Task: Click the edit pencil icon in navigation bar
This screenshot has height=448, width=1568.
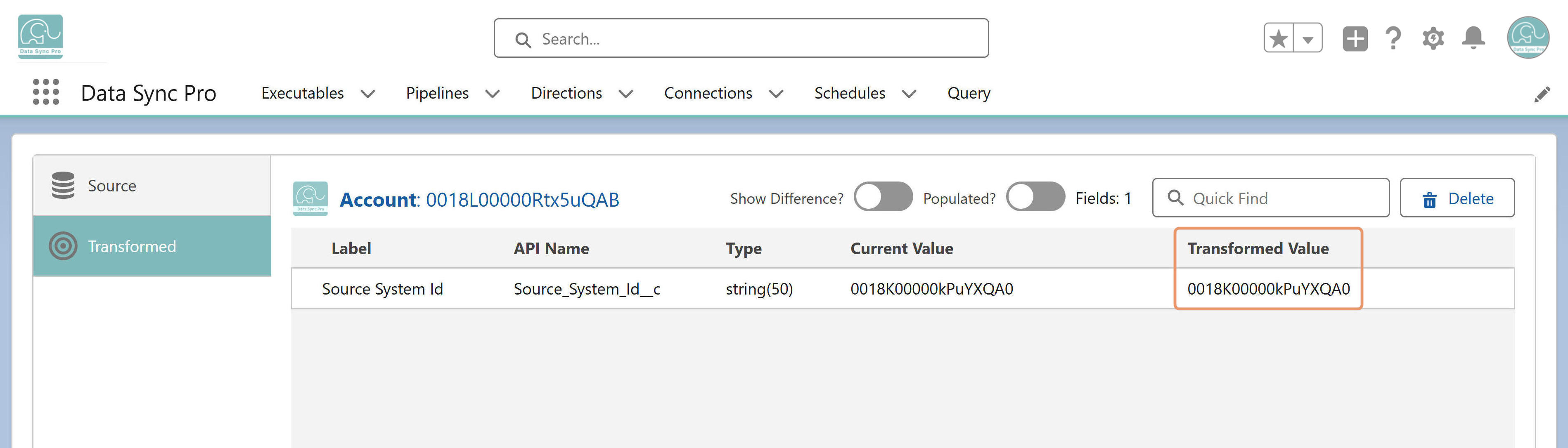Action: click(x=1542, y=94)
